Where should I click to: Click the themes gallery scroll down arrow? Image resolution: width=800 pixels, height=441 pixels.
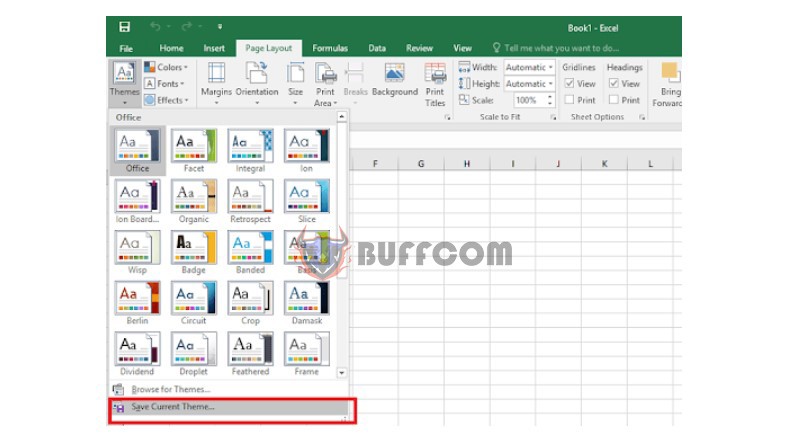click(x=342, y=373)
